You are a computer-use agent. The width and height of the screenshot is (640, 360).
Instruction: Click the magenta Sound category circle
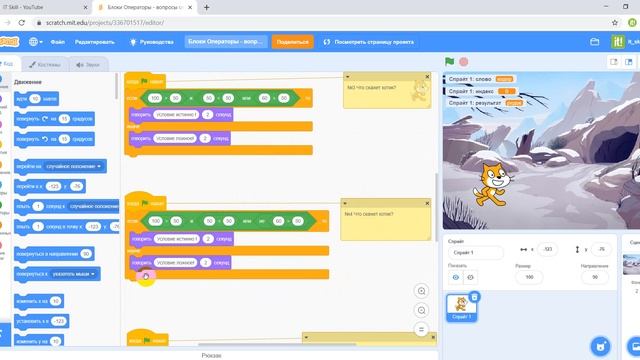(1, 124)
